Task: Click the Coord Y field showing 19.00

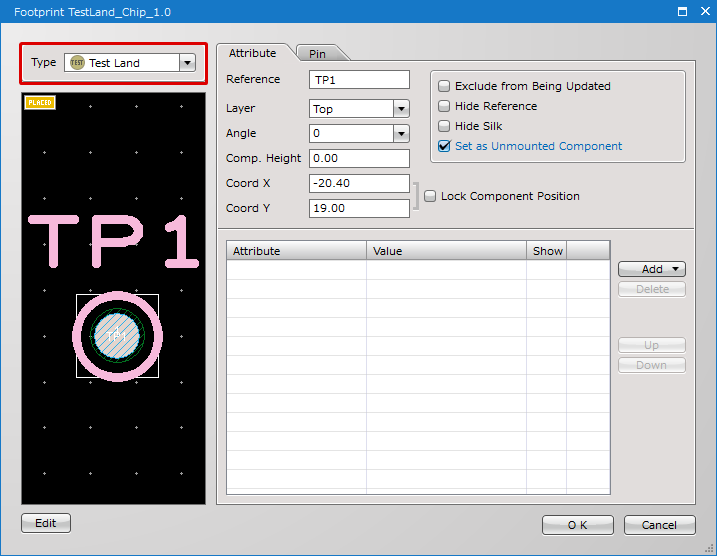Action: 359,208
